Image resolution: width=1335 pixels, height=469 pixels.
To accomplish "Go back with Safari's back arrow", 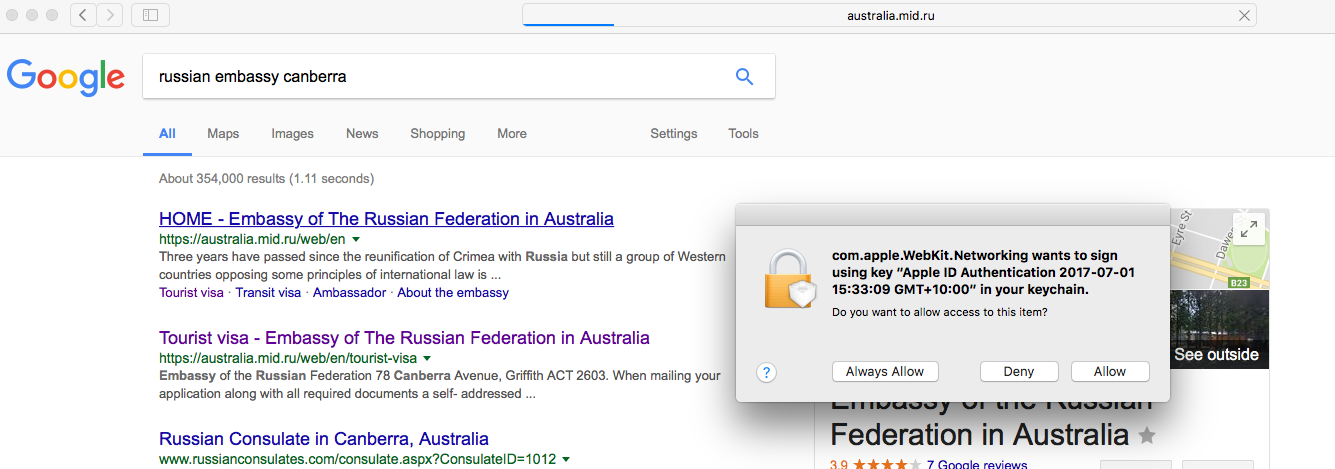I will click(x=84, y=15).
